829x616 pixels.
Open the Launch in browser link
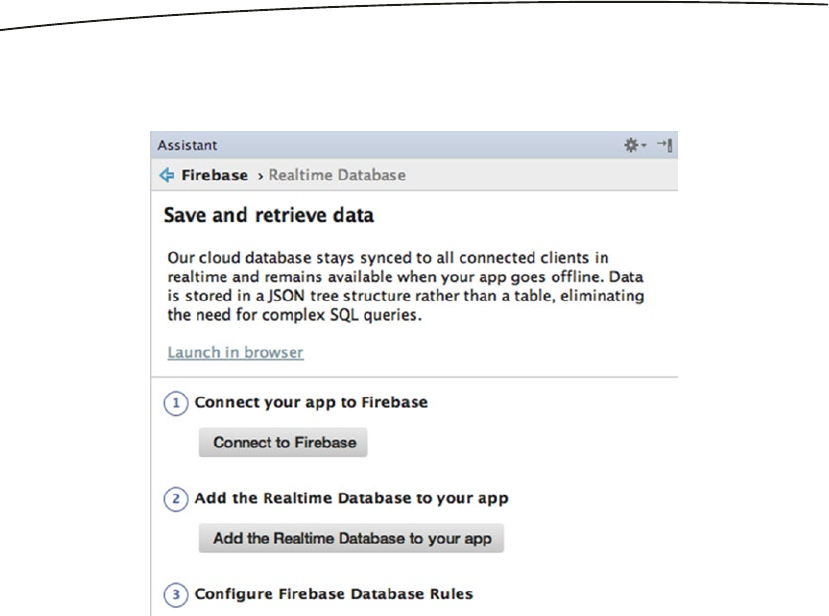coord(235,352)
